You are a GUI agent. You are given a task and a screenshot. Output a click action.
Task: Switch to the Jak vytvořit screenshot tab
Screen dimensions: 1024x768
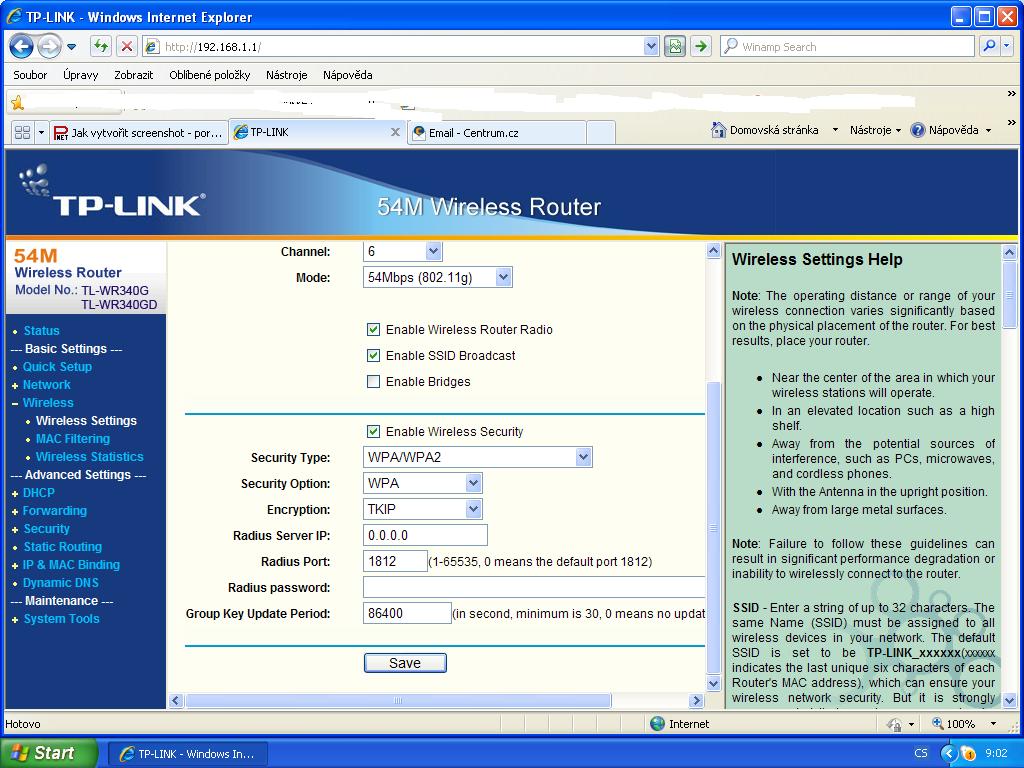139,133
